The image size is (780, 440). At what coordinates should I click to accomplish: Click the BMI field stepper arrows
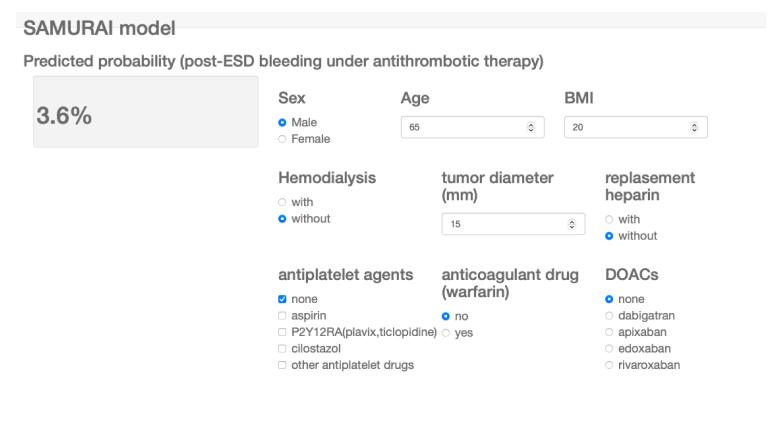pos(694,128)
